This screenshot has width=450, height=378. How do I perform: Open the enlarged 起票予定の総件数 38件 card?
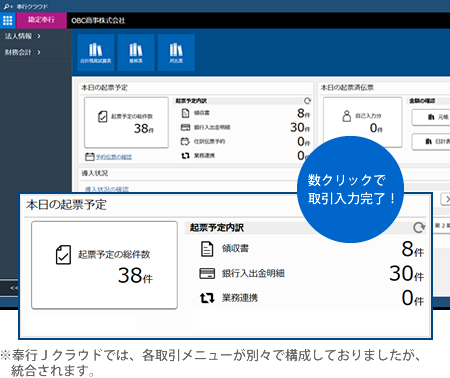tap(104, 265)
